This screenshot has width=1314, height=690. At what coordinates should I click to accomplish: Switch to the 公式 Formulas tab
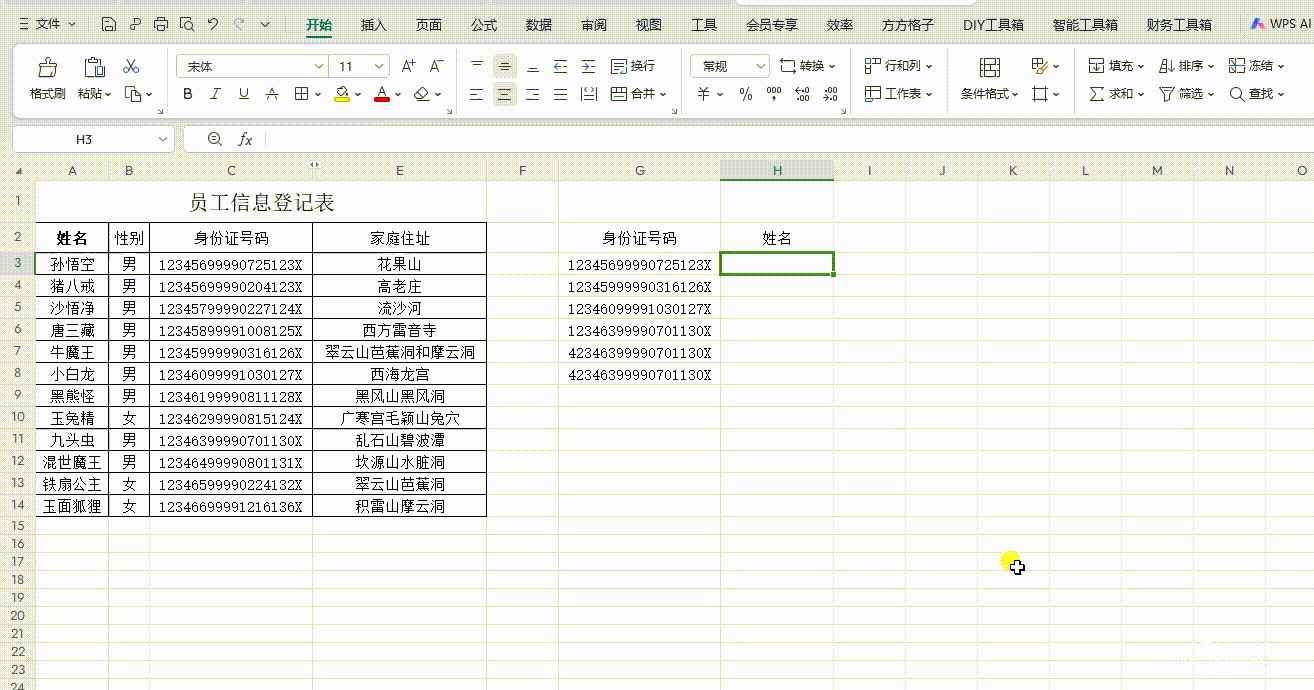click(x=484, y=25)
